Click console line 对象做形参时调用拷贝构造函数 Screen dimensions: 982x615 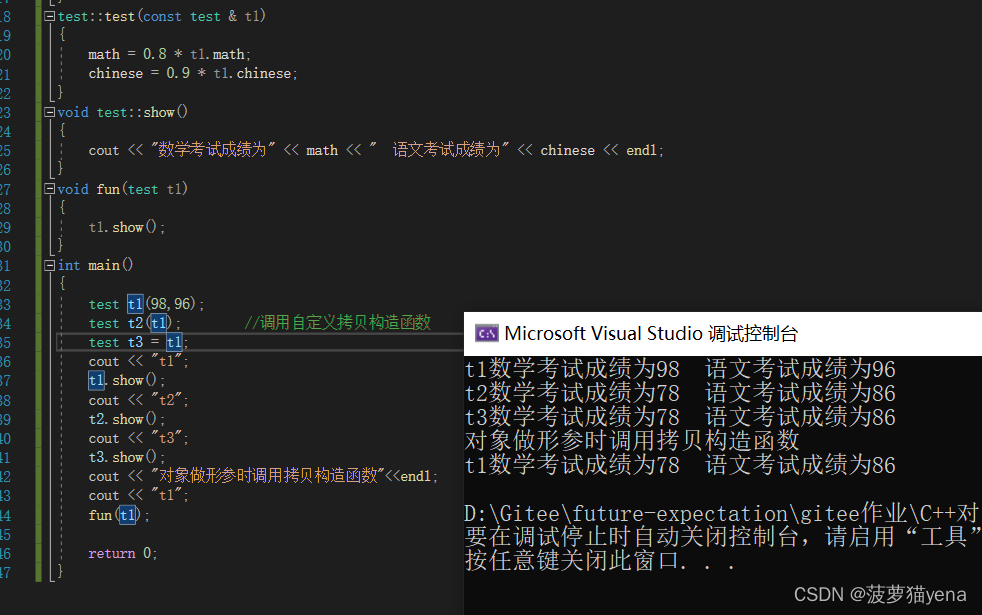(x=632, y=441)
